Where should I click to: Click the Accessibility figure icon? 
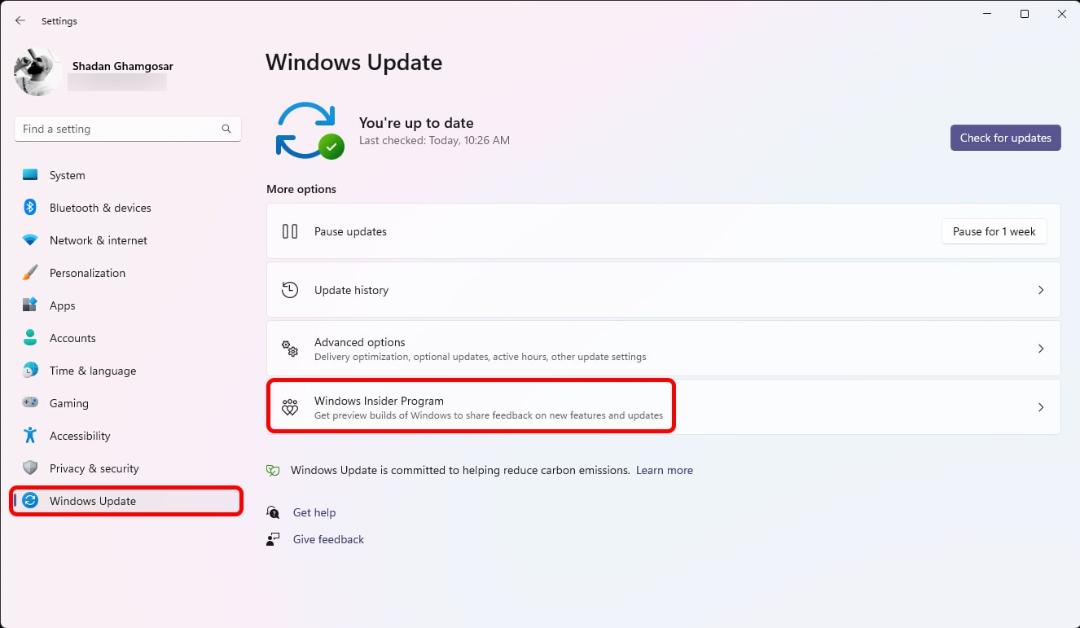[x=30, y=435]
